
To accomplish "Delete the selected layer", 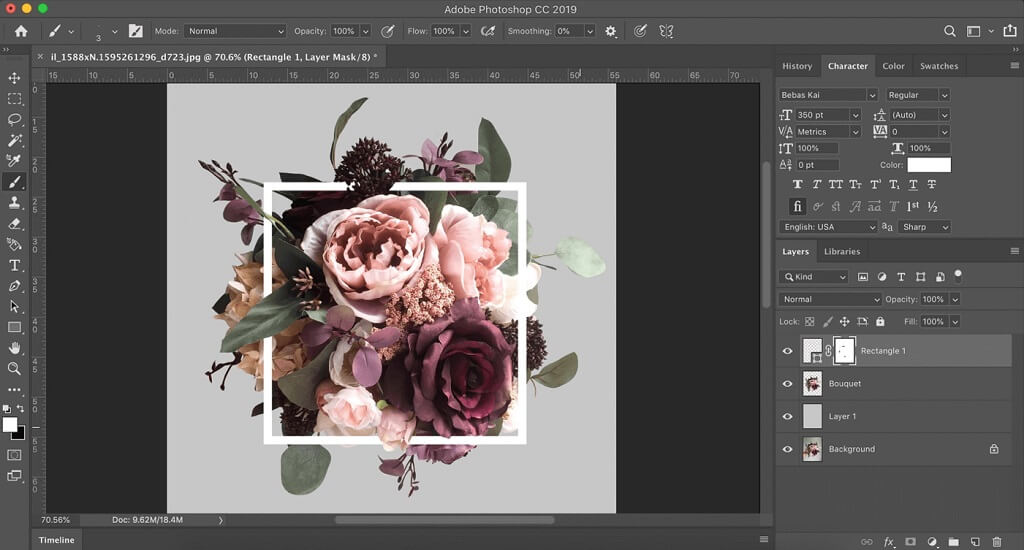I will click(997, 542).
